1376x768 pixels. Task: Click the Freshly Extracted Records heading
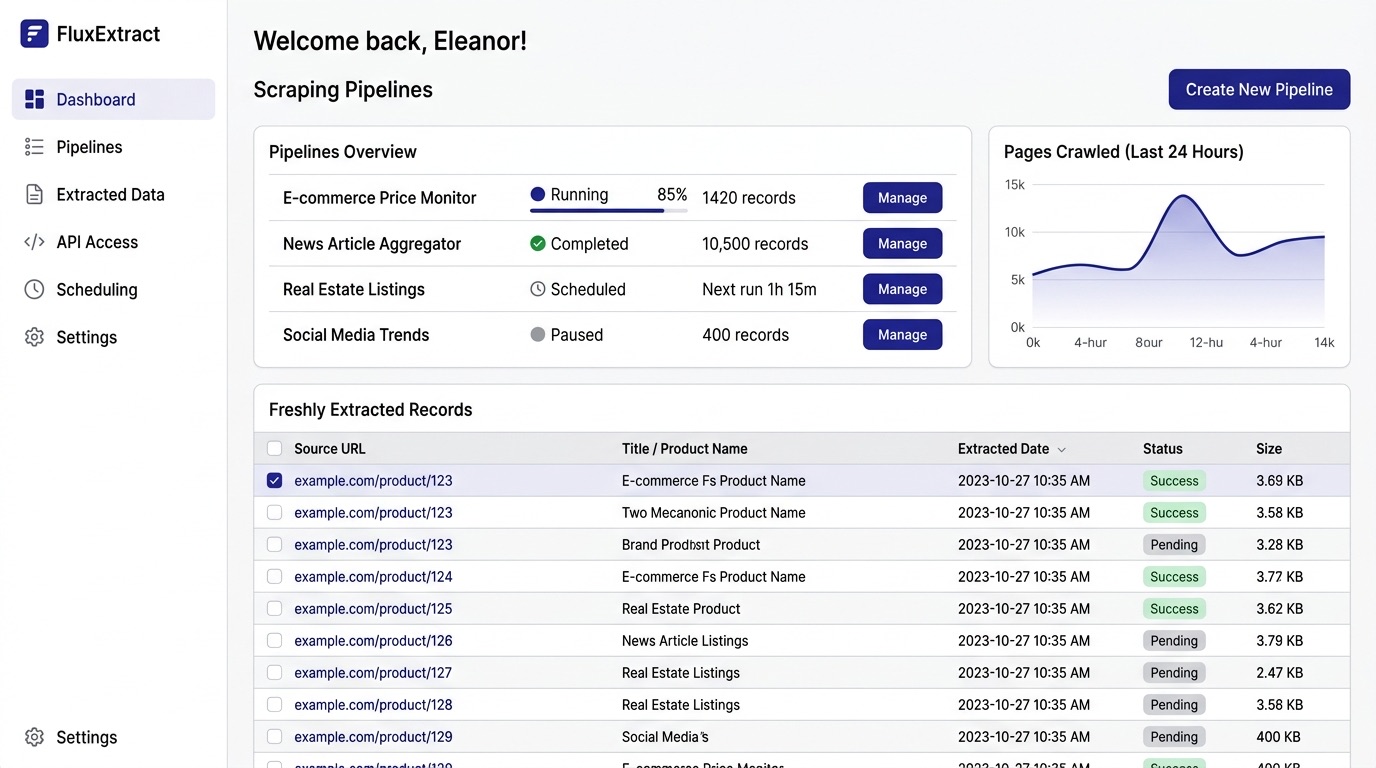[x=370, y=410]
